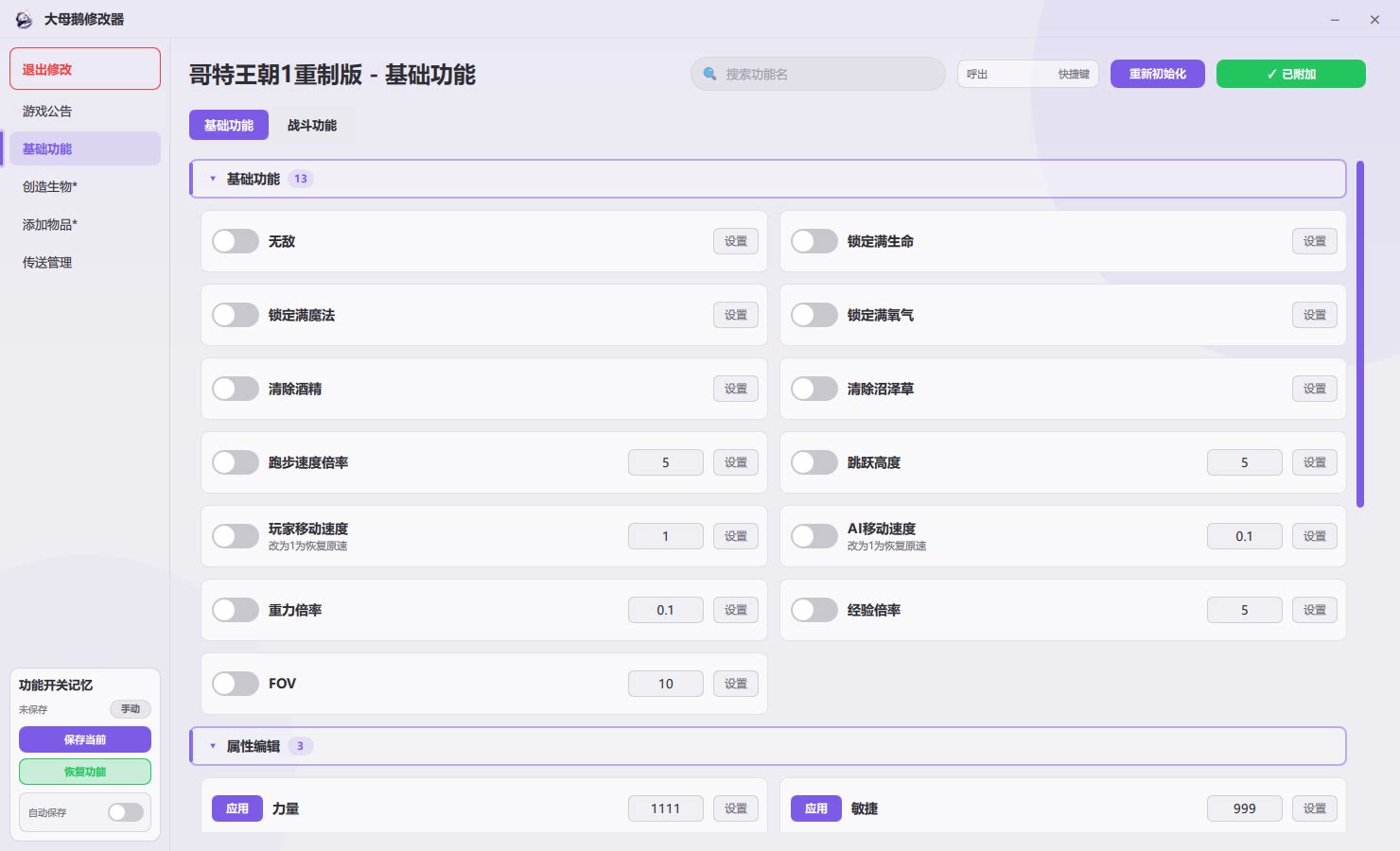Select 基础功能 sidebar item
The image size is (1400, 851).
85,148
